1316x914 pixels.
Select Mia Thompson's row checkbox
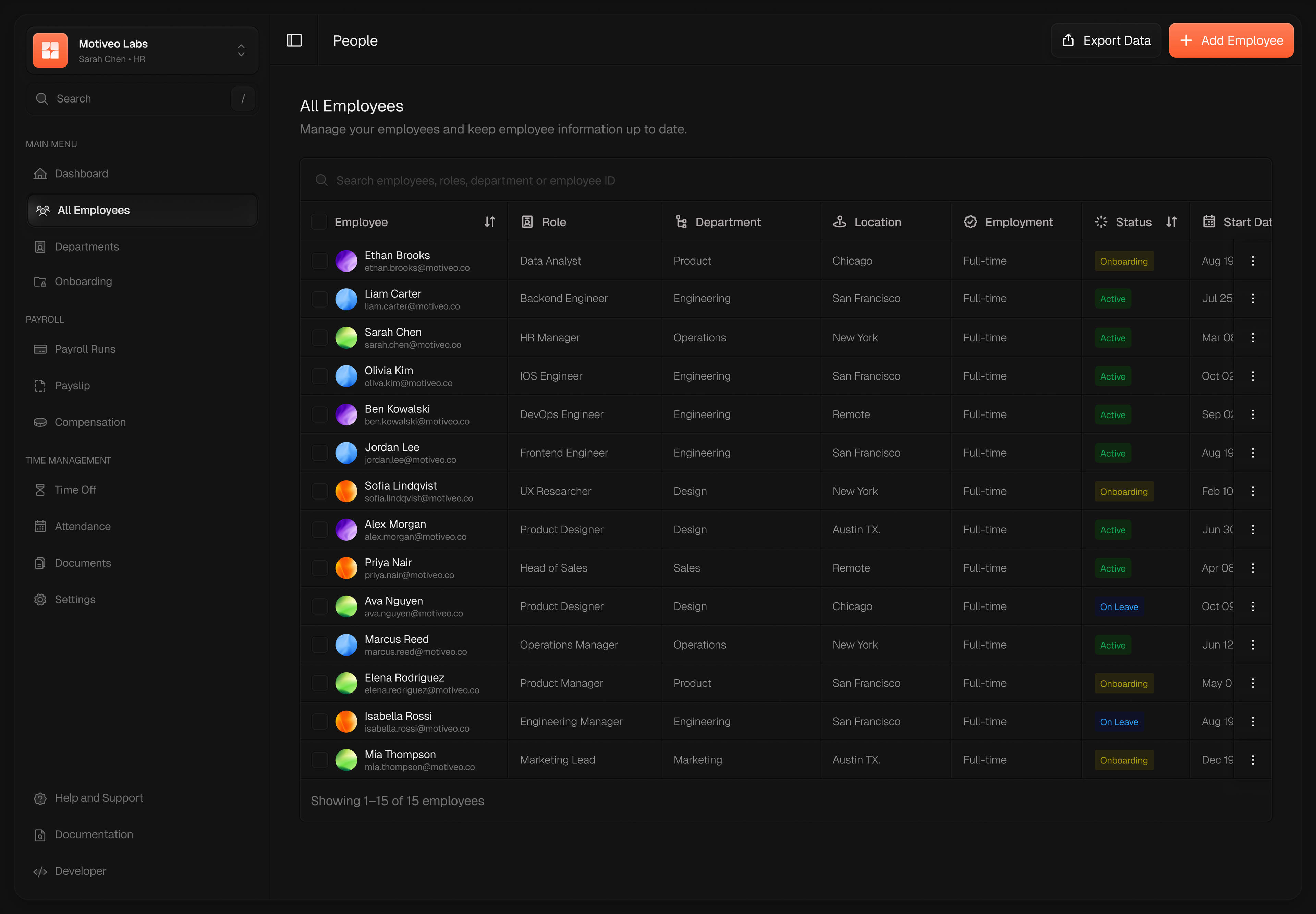[319, 759]
